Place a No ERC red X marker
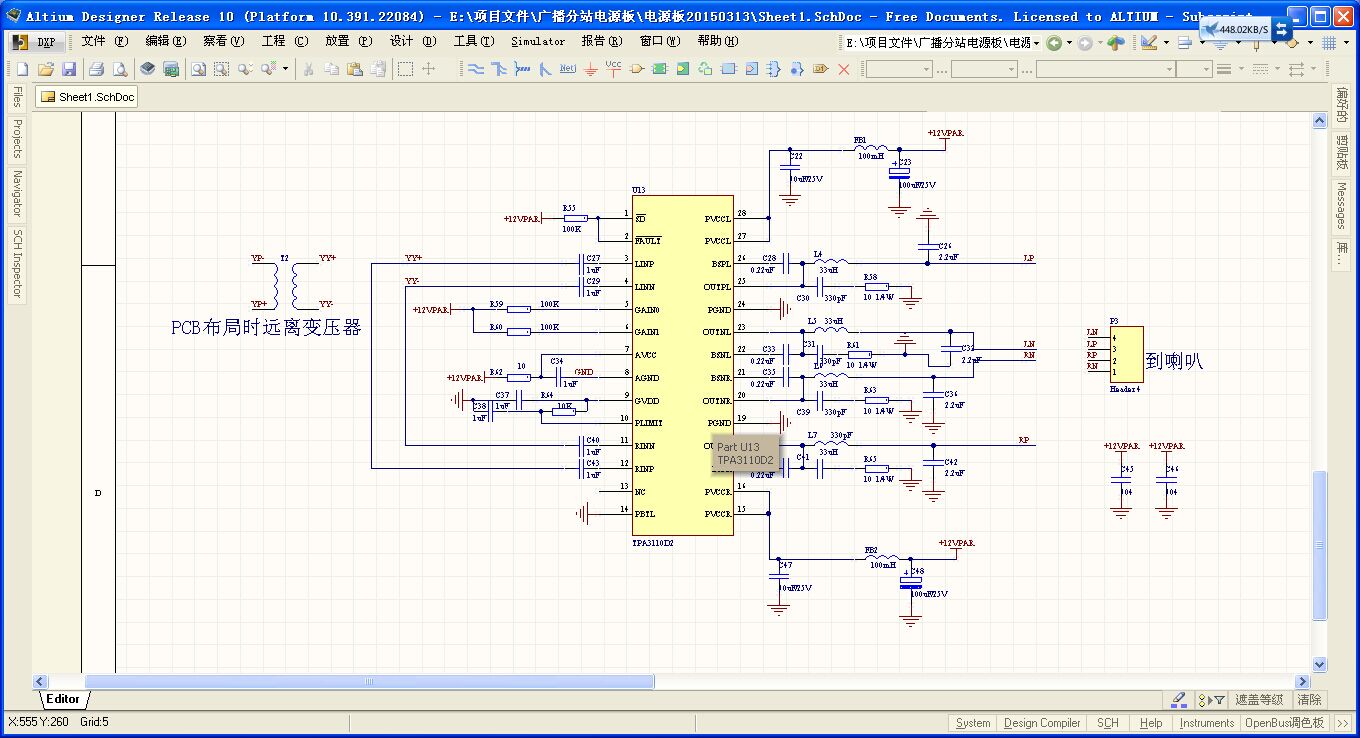The height and width of the screenshot is (738, 1360). point(844,69)
